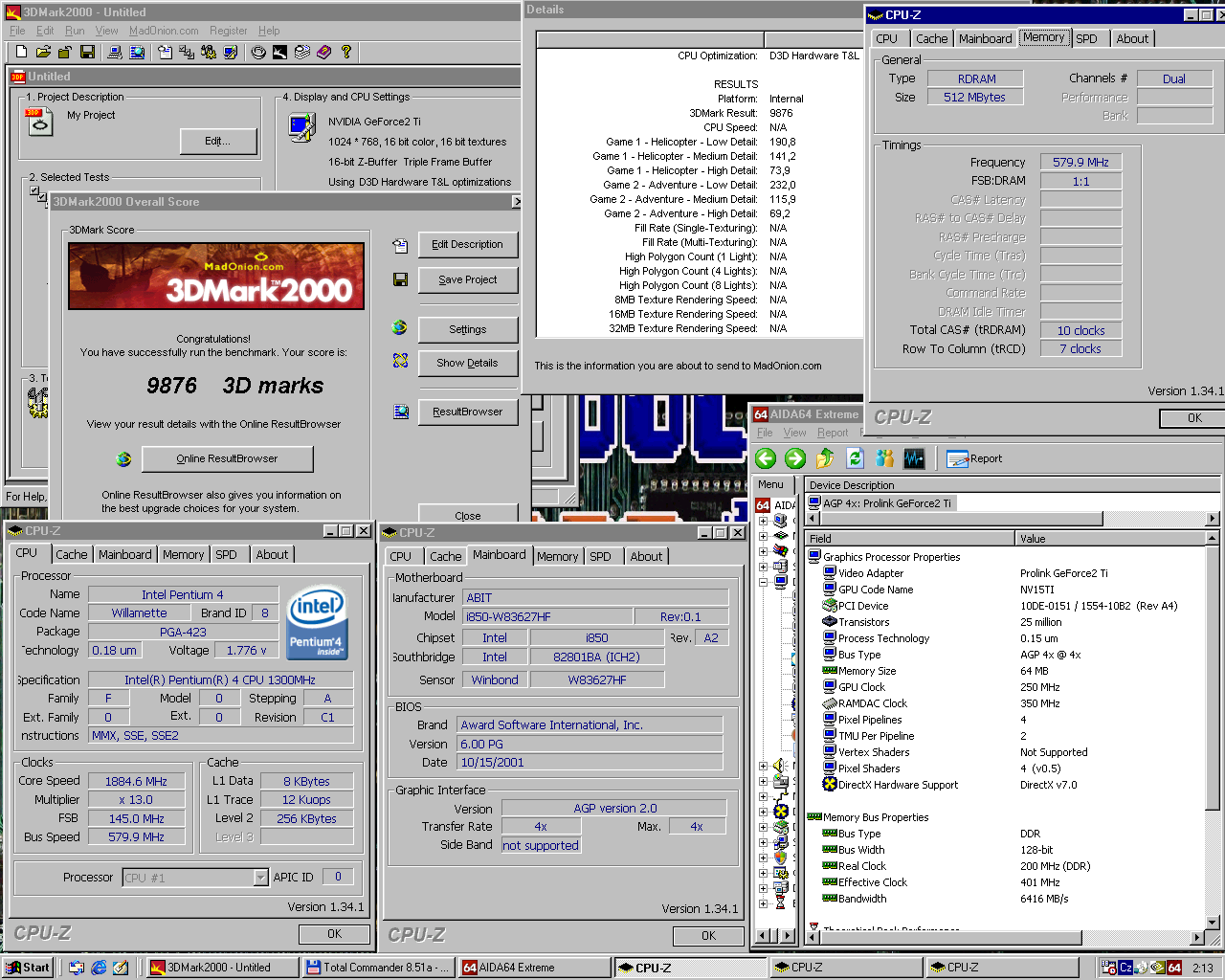
Task: Click the Show Desktop quick launch icon
Action: 121,968
